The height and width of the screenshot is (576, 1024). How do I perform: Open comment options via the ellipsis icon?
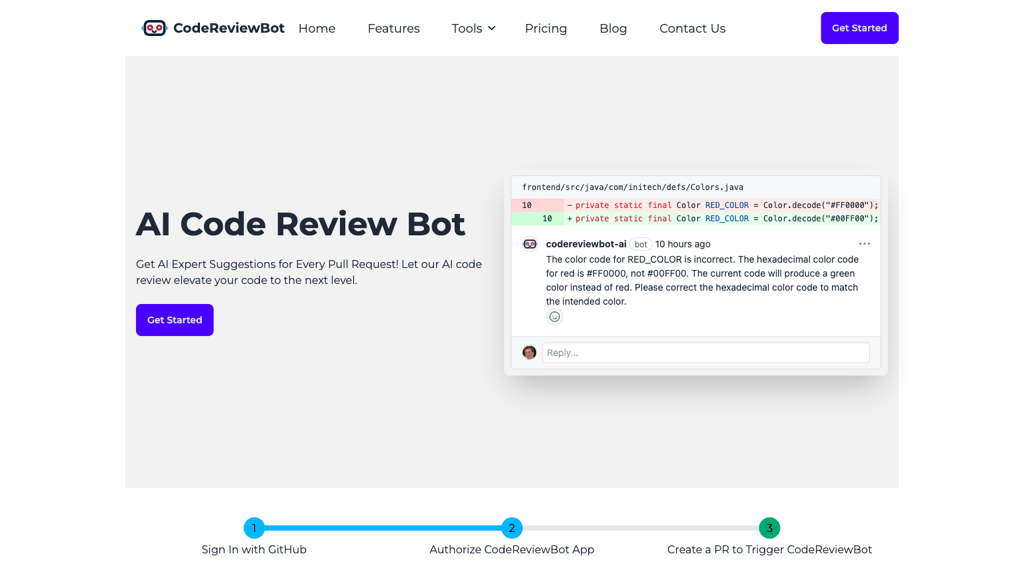(864, 242)
